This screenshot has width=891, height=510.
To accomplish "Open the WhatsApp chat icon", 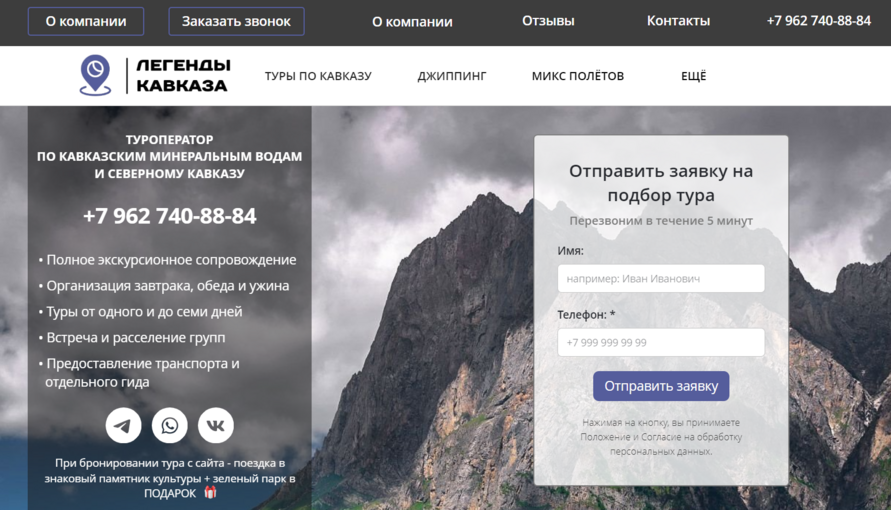I will coord(169,425).
